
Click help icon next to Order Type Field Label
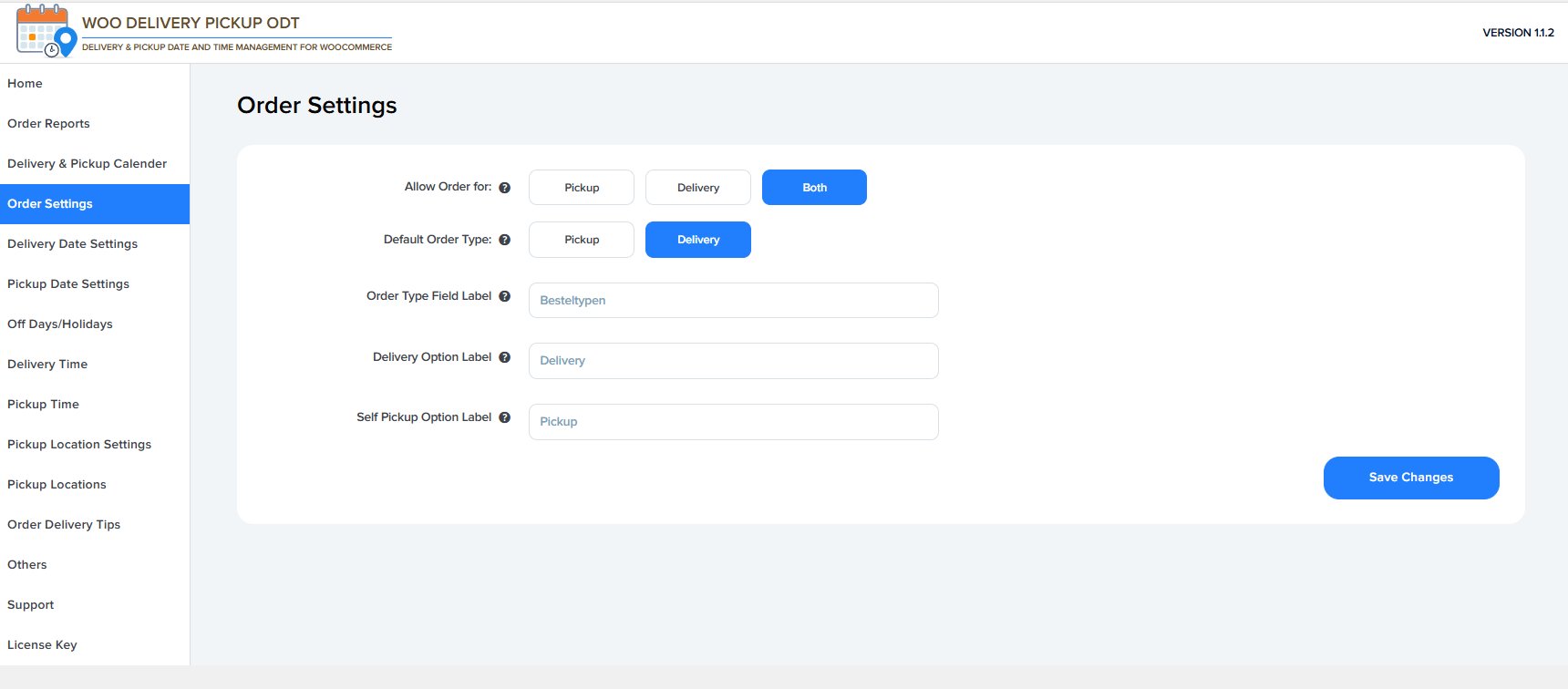point(504,296)
